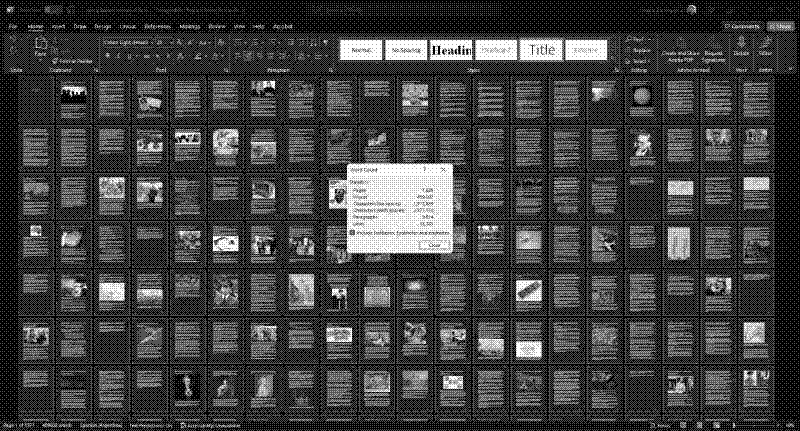Click the Share button
Screen dimensions: 800x431
coord(781,26)
